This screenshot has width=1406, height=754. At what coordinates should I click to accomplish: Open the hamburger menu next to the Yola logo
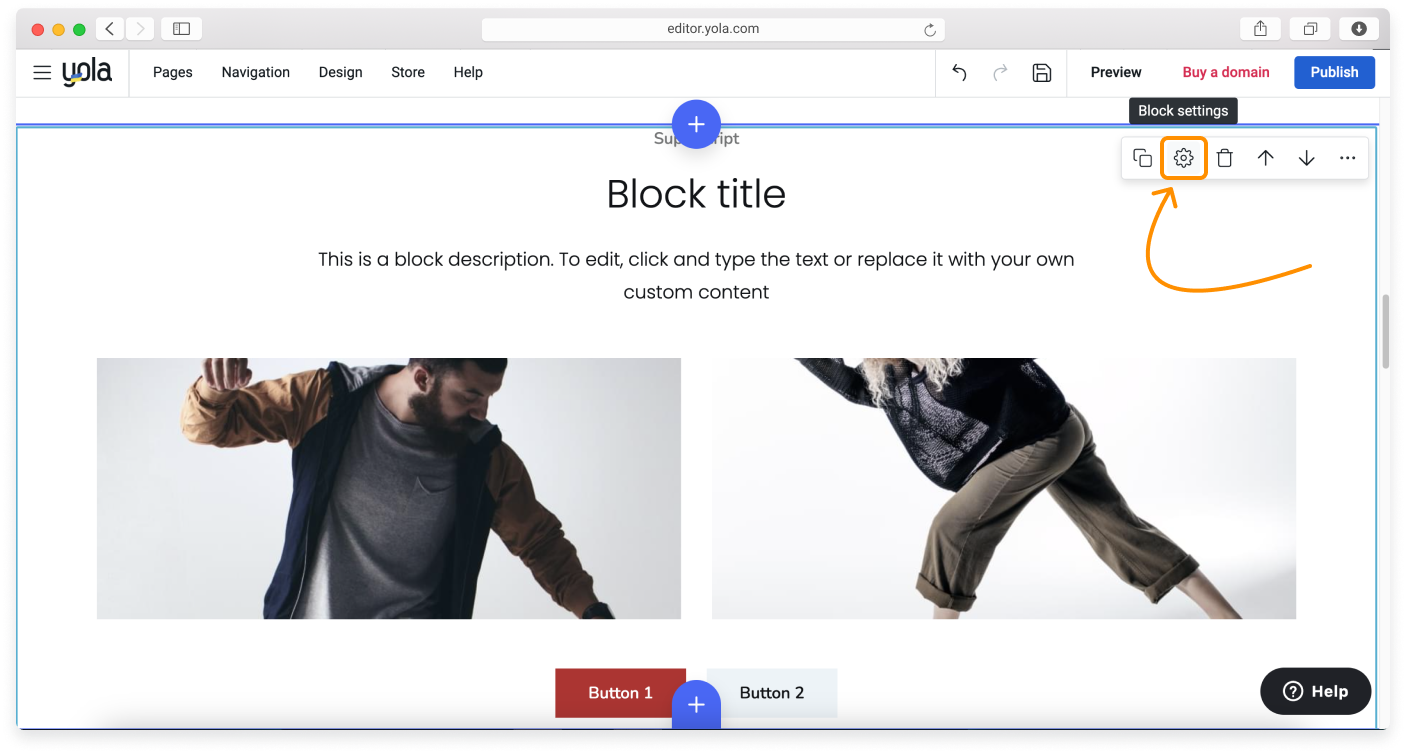point(41,72)
